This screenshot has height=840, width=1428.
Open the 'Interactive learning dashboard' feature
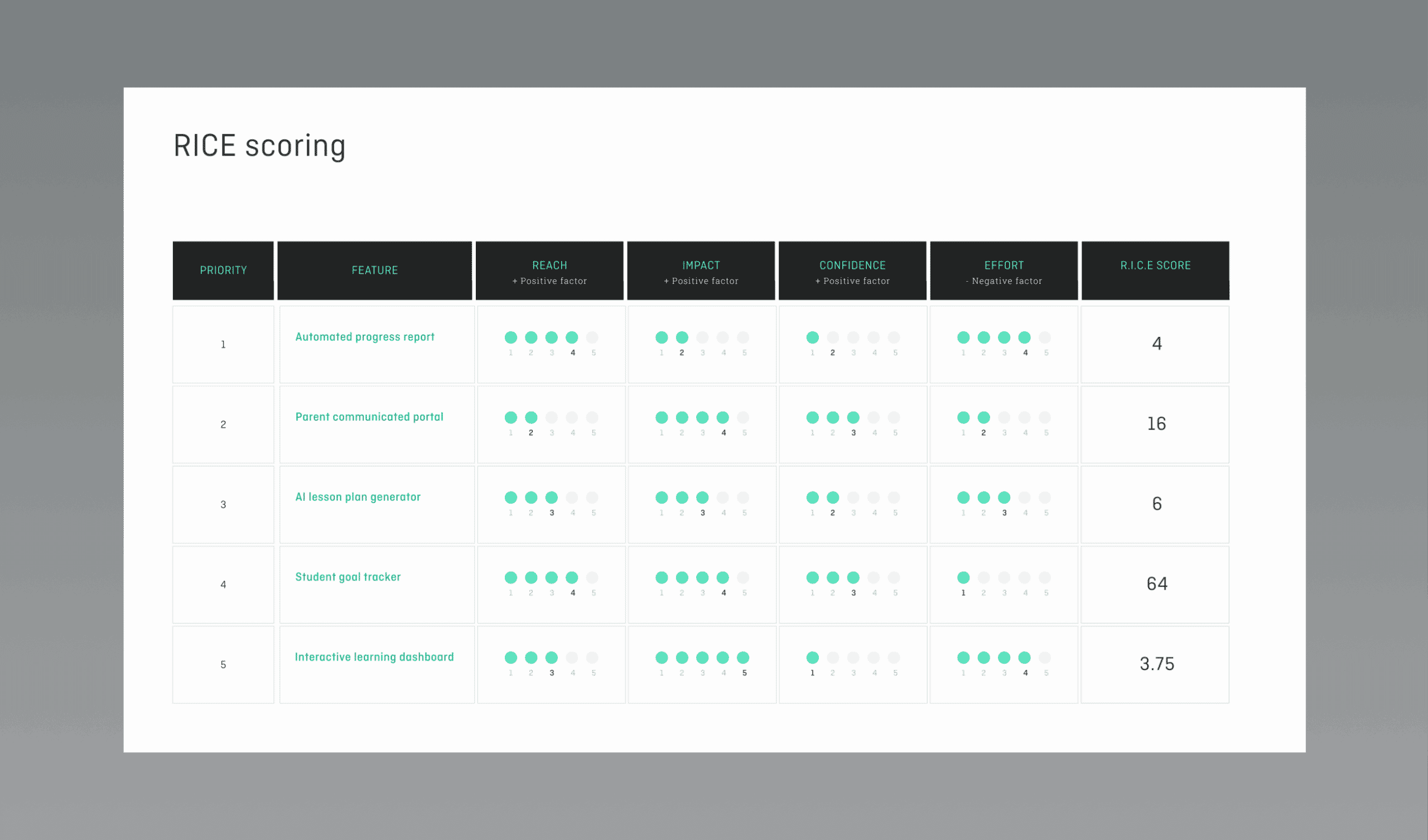(x=374, y=656)
